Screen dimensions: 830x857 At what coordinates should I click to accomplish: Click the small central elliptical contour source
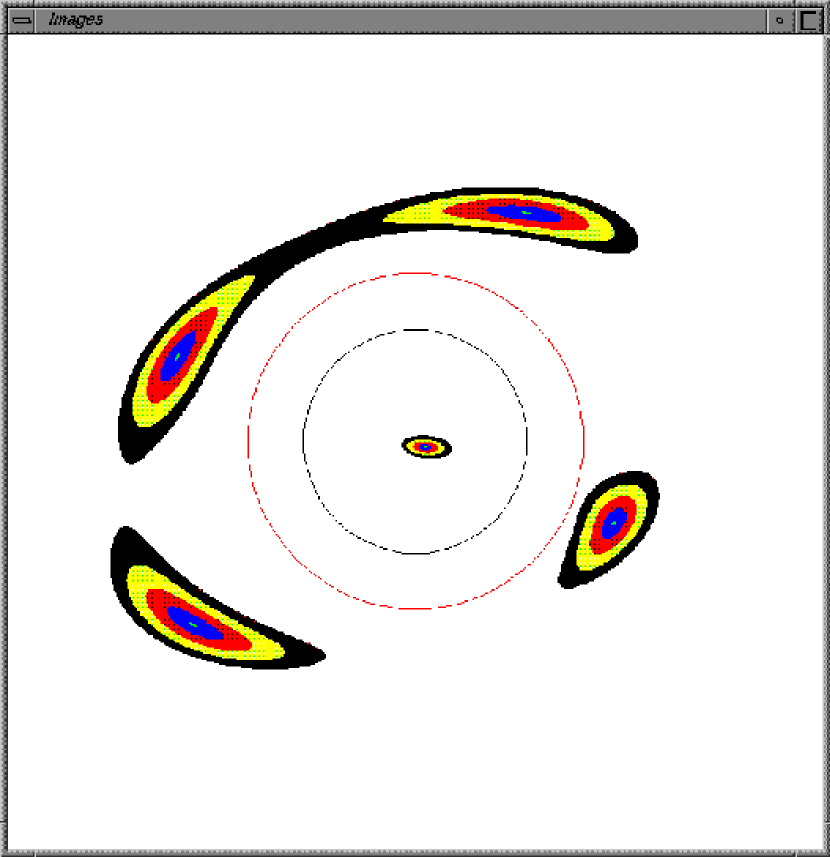click(x=427, y=447)
